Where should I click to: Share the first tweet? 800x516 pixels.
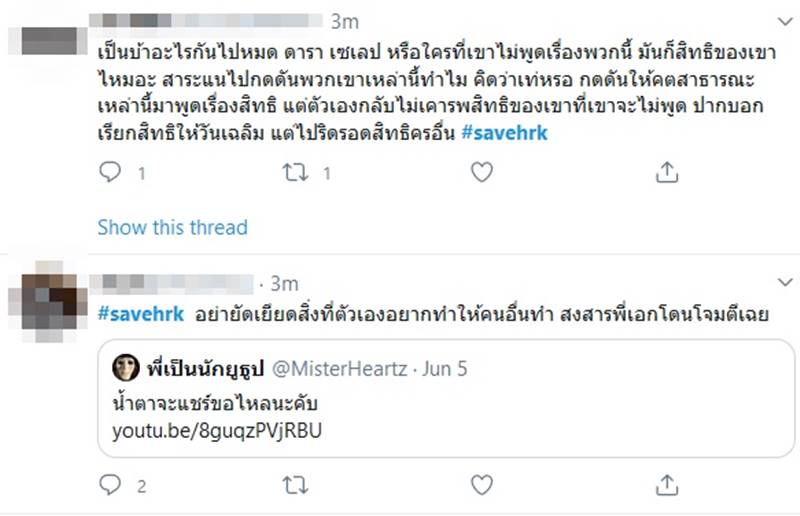pos(667,173)
